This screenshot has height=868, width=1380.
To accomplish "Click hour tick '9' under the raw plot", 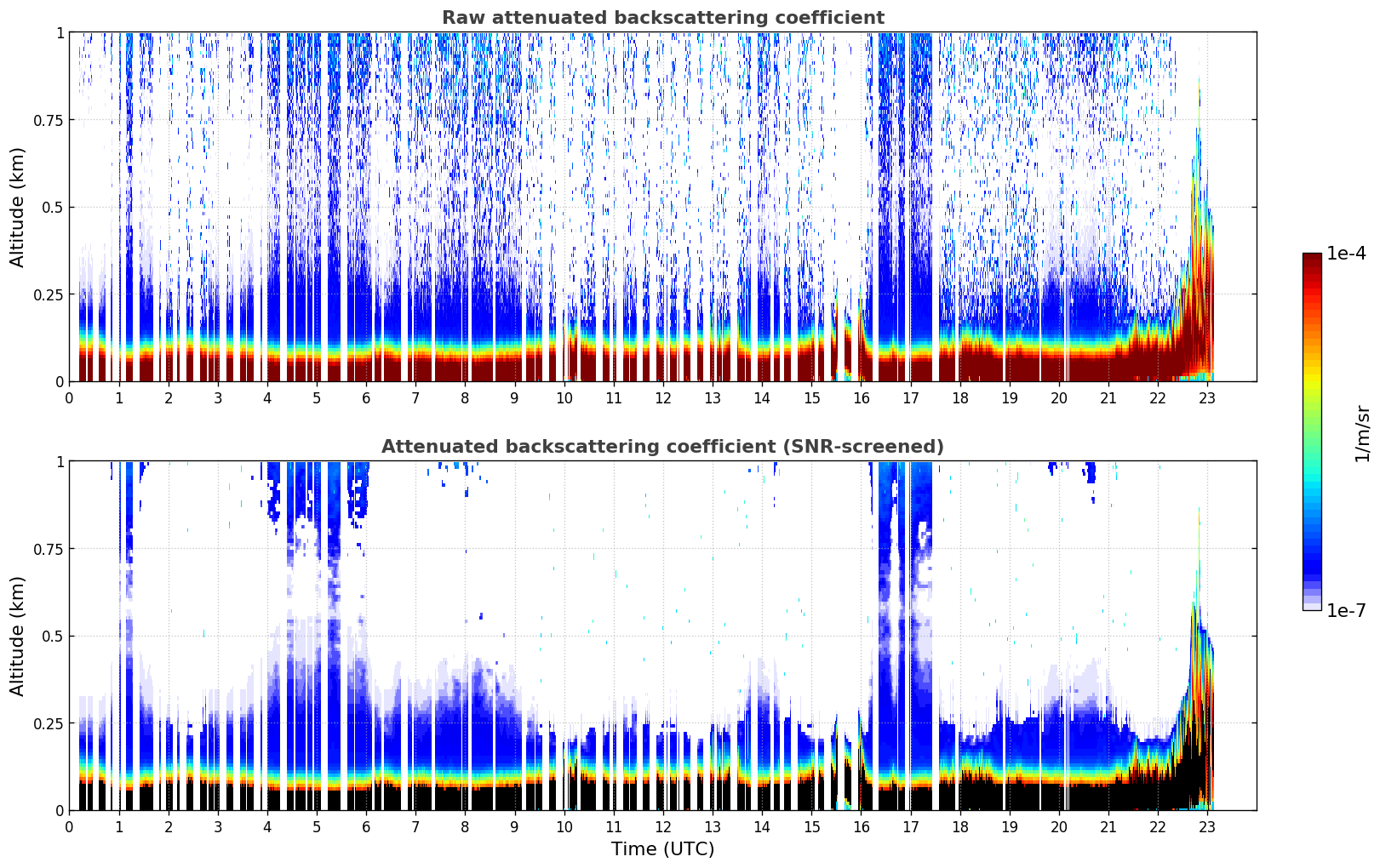I will (515, 397).
